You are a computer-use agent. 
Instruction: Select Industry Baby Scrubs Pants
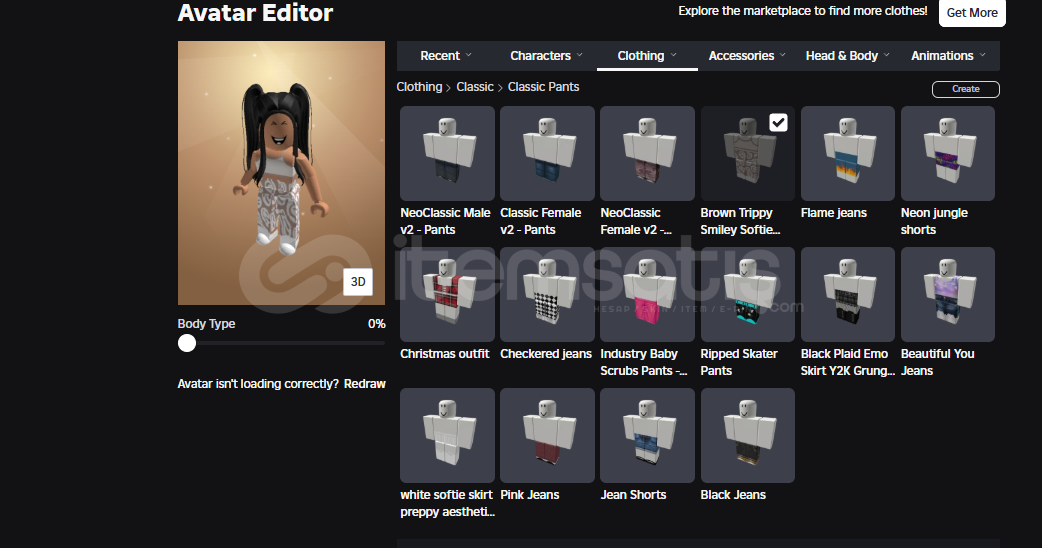coord(647,294)
